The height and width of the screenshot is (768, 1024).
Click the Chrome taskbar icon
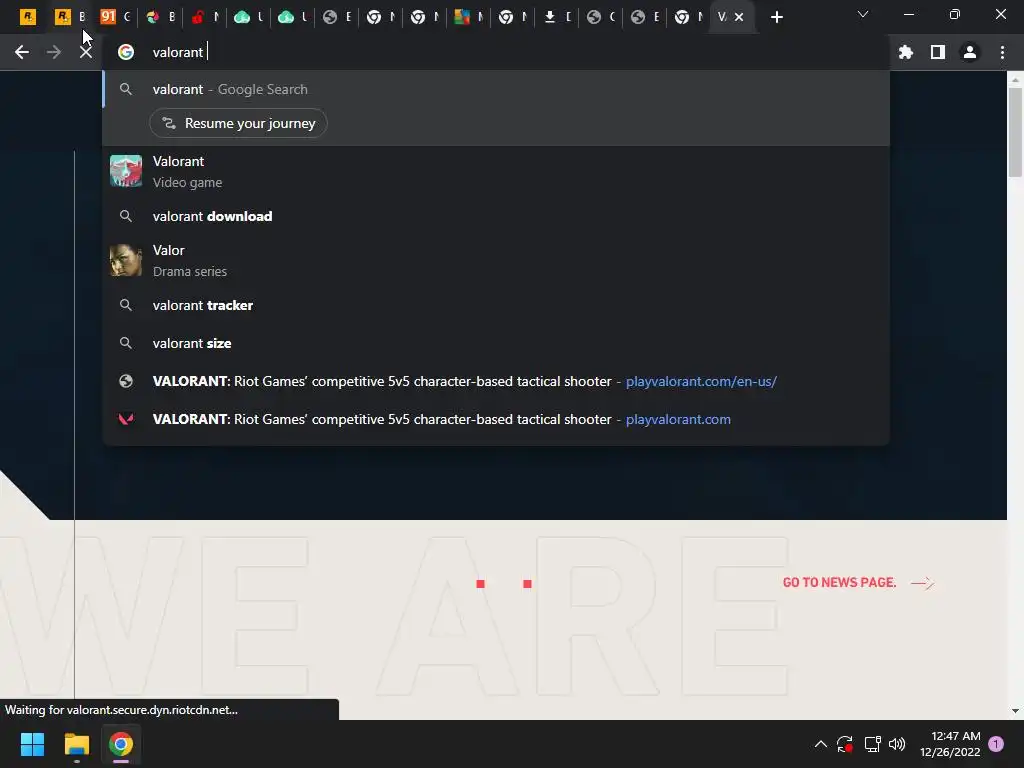pos(121,744)
